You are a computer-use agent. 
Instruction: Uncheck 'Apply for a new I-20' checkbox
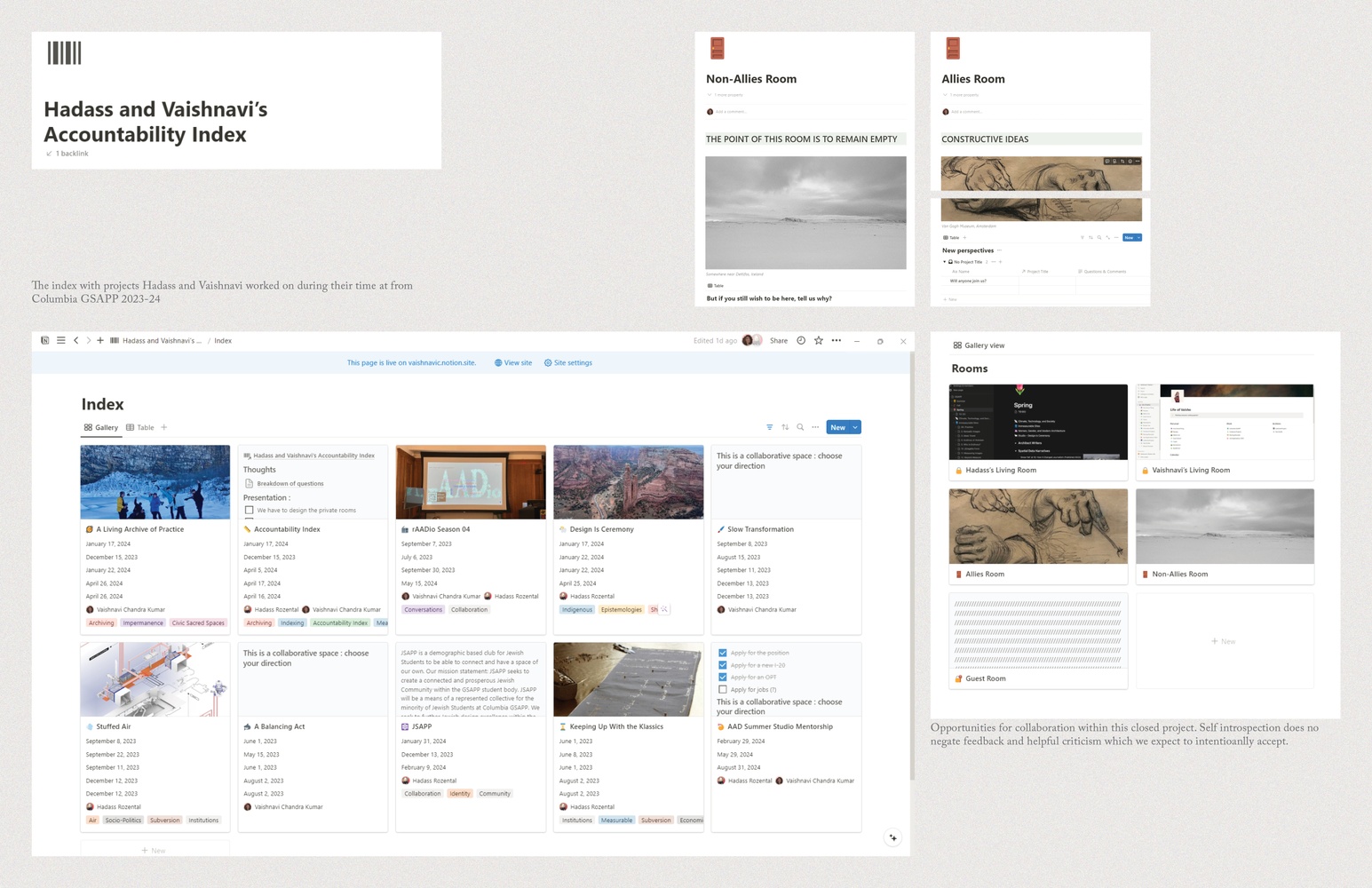pyautogui.click(x=723, y=665)
